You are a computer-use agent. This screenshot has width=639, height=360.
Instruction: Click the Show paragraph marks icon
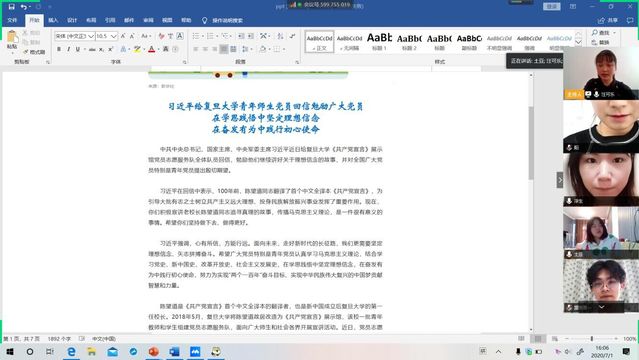(x=293, y=36)
